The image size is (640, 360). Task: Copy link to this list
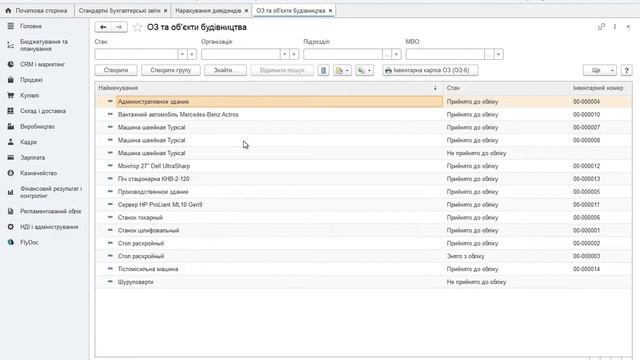click(601, 27)
